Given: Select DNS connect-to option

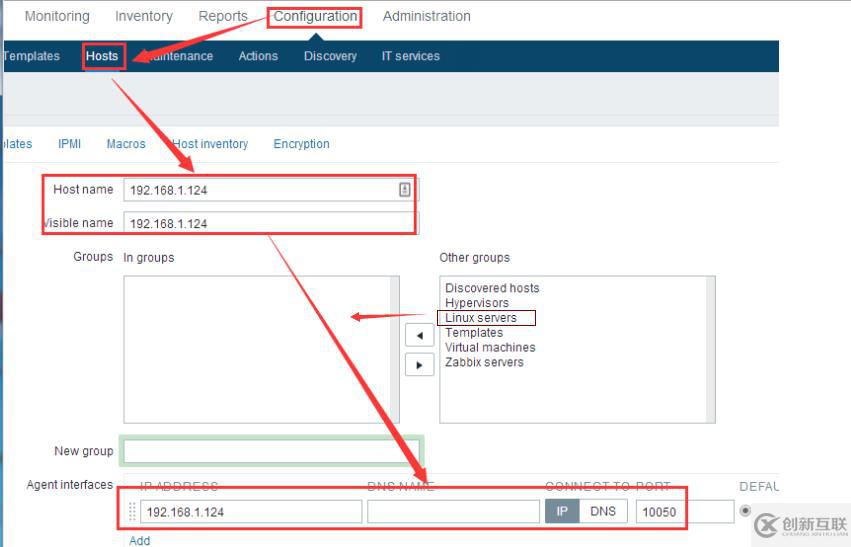Looking at the screenshot, I should coord(603,511).
